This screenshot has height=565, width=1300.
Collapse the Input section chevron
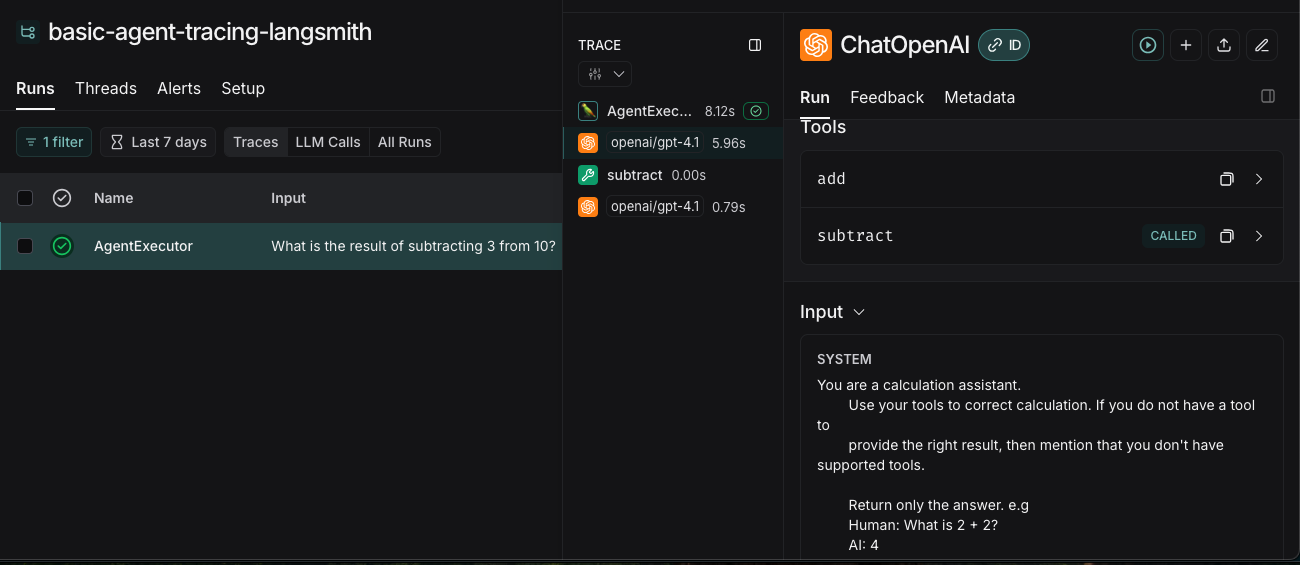[859, 312]
